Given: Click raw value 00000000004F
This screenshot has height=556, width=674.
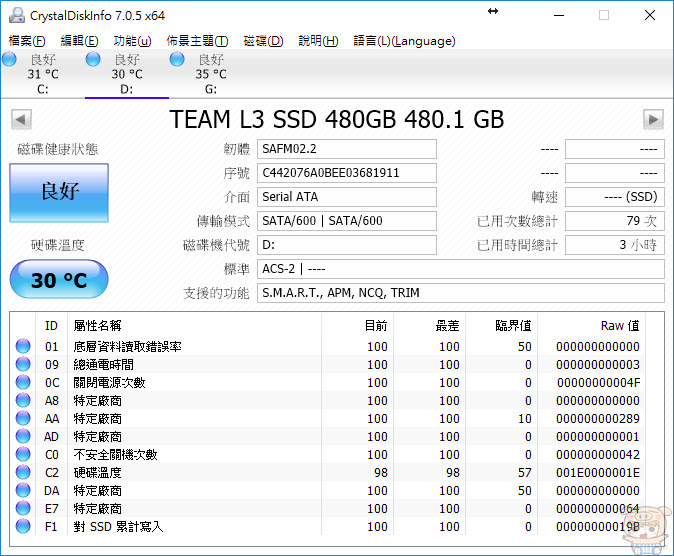Looking at the screenshot, I should point(598,383).
